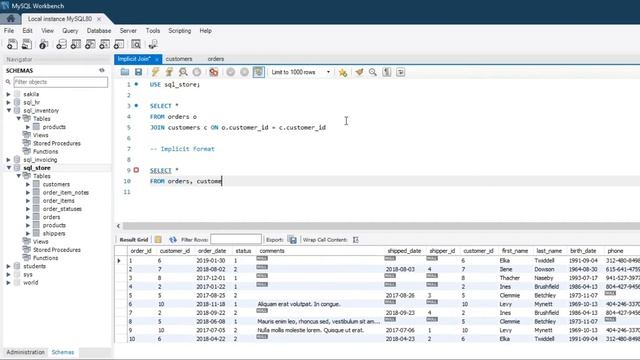Click the cell reading 2018-11-18

pyautogui.click(x=211, y=304)
